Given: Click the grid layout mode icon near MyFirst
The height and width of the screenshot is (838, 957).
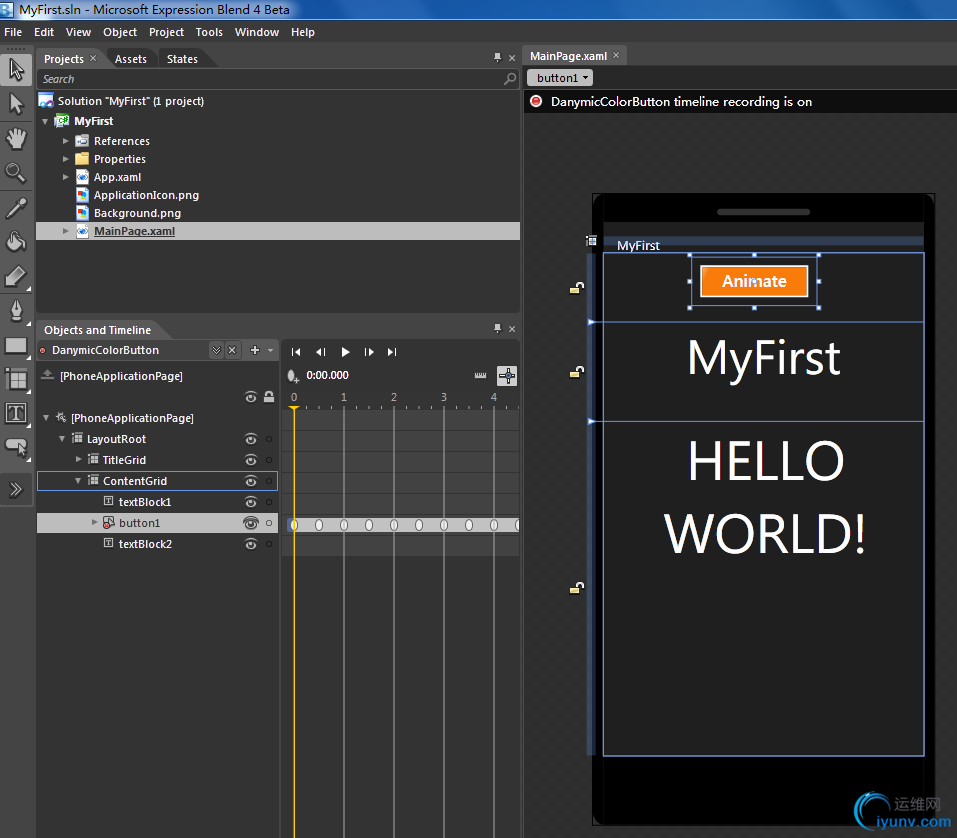Looking at the screenshot, I should [591, 240].
